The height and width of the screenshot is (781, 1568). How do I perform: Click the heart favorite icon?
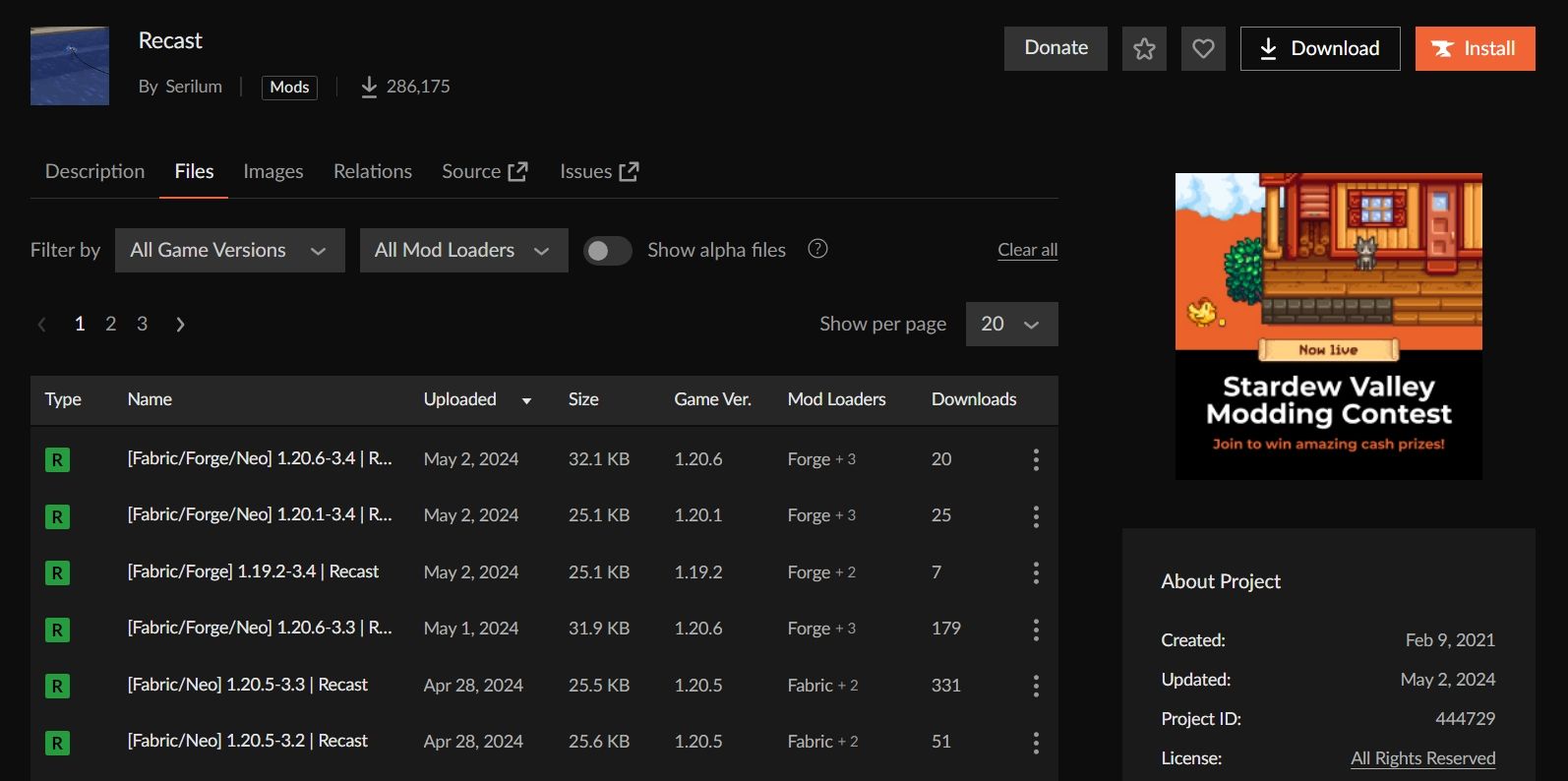tap(1203, 48)
